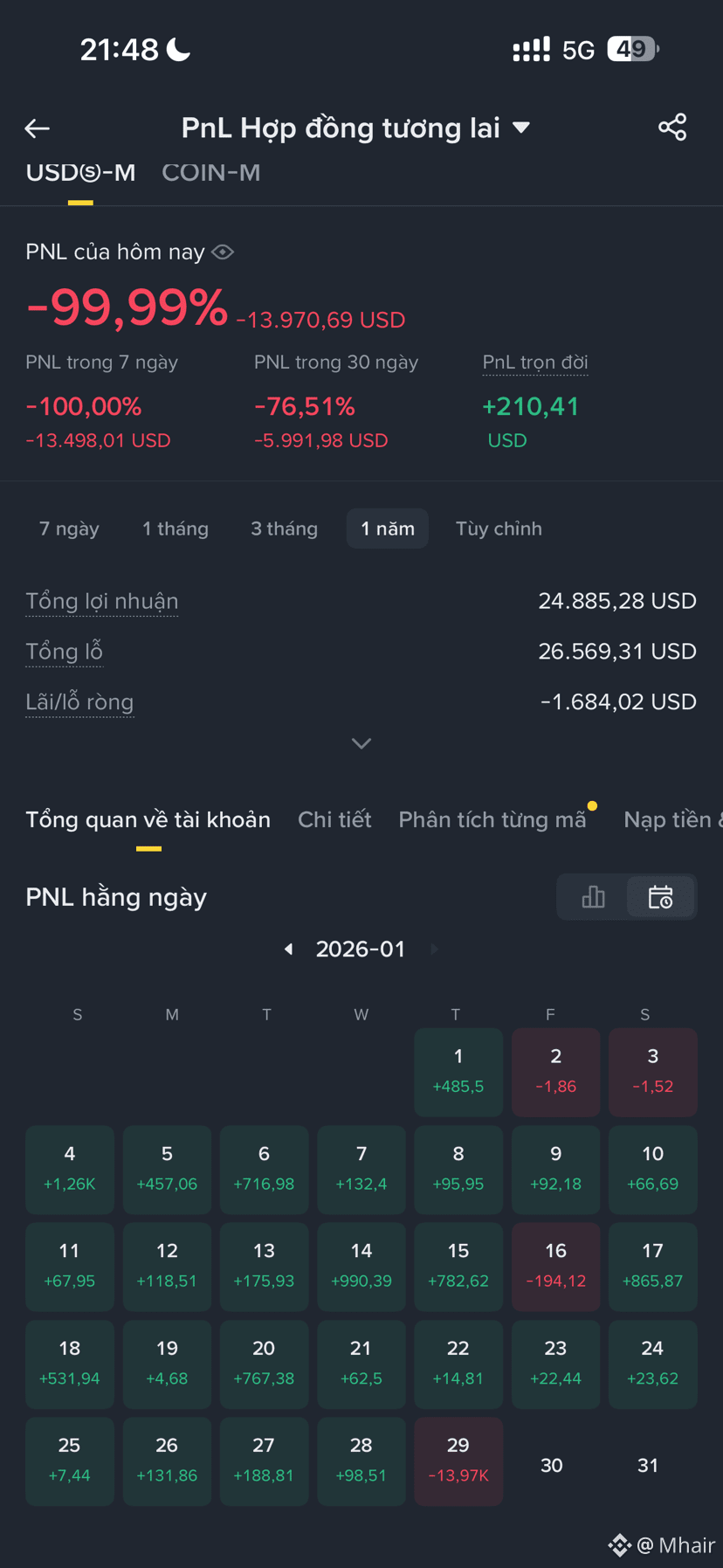This screenshot has height=1568, width=723.
Task: Expand the profit summary chevron
Action: tap(361, 743)
